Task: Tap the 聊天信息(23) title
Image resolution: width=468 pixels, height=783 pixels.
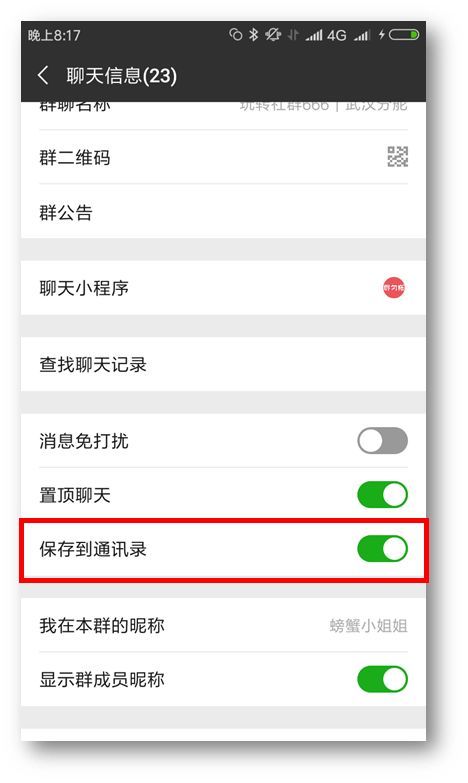Action: [x=121, y=76]
